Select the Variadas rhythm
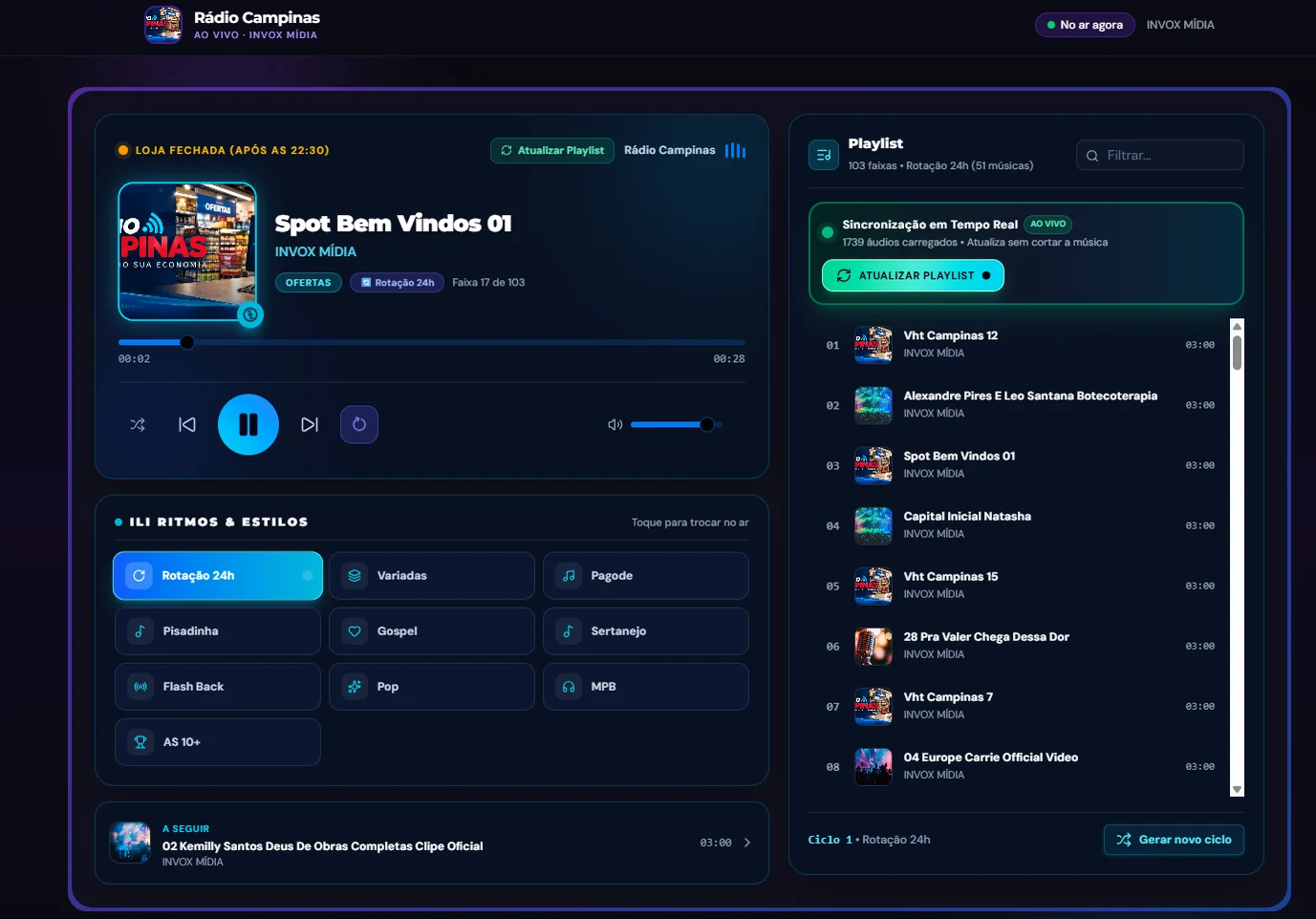The image size is (1316, 919). click(x=432, y=576)
